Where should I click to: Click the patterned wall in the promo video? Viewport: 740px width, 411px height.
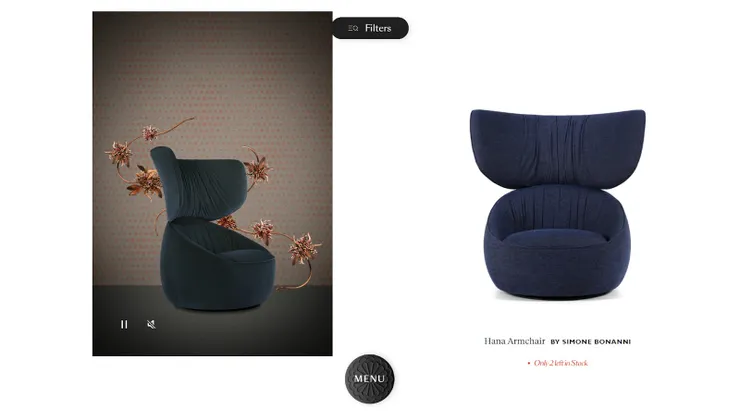[x=212, y=71]
